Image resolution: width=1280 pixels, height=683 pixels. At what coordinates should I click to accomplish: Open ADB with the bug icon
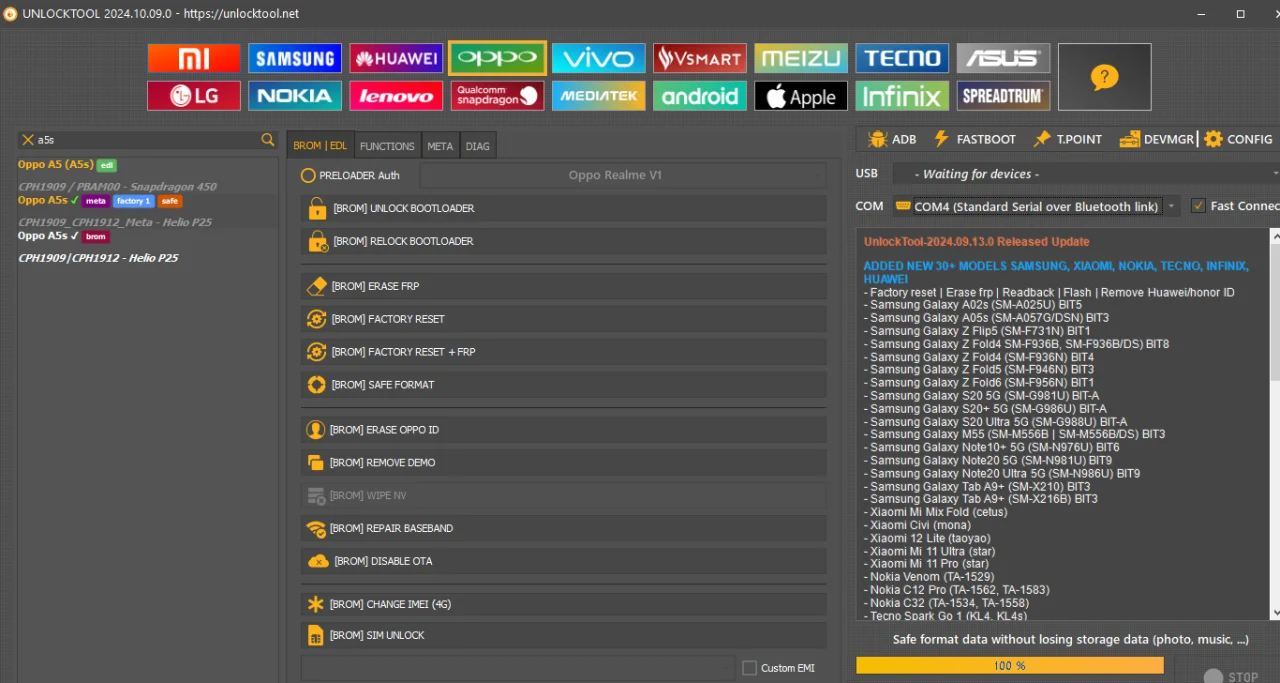pyautogui.click(x=892, y=139)
